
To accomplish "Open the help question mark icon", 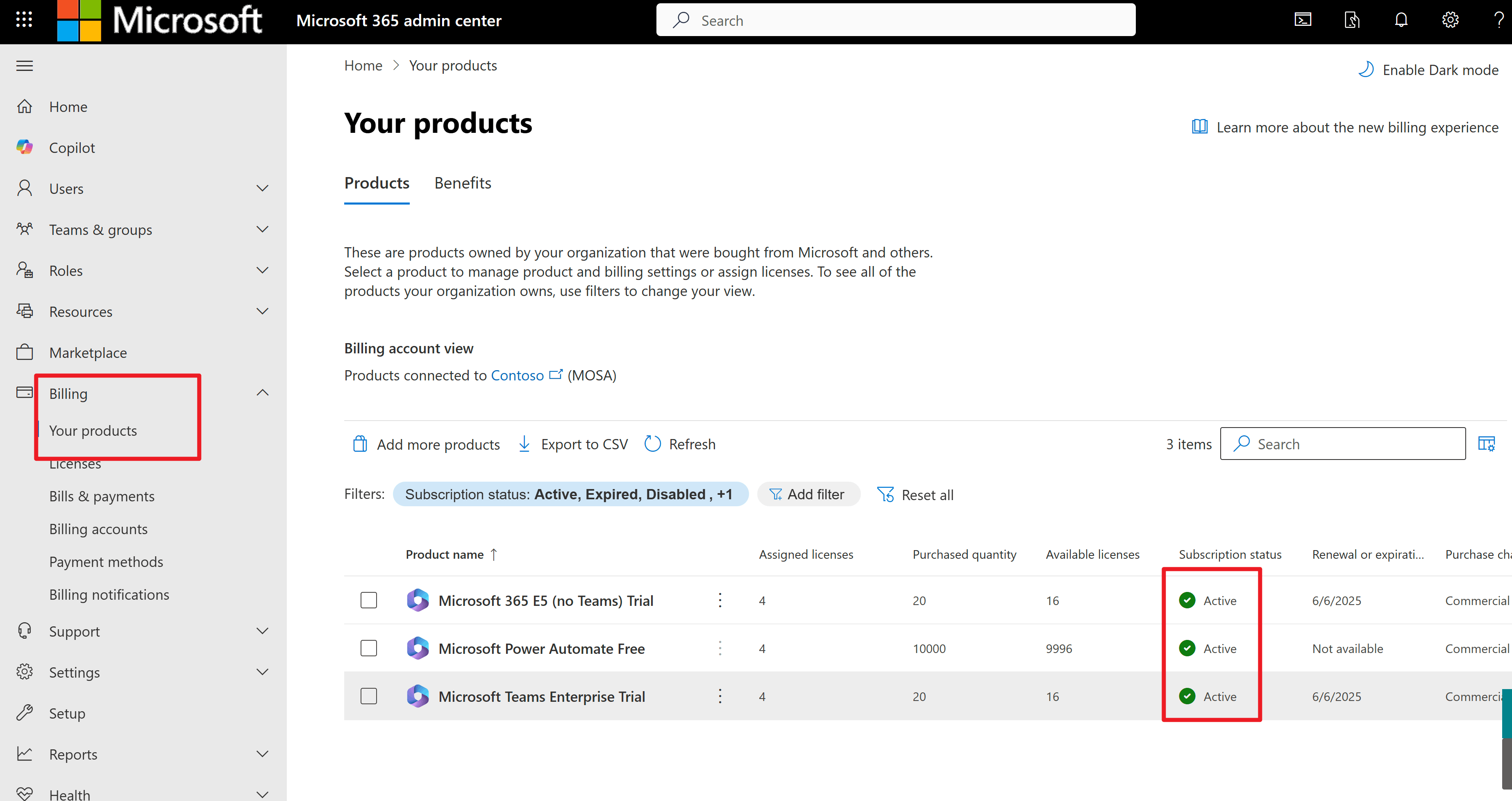I will [x=1498, y=20].
